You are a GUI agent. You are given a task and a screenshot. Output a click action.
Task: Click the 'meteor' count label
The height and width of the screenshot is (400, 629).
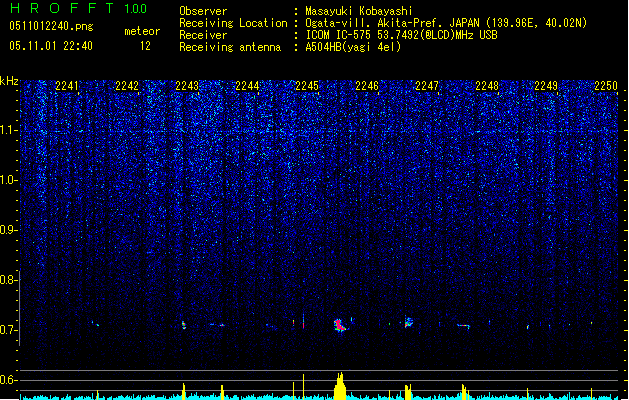click(x=142, y=31)
